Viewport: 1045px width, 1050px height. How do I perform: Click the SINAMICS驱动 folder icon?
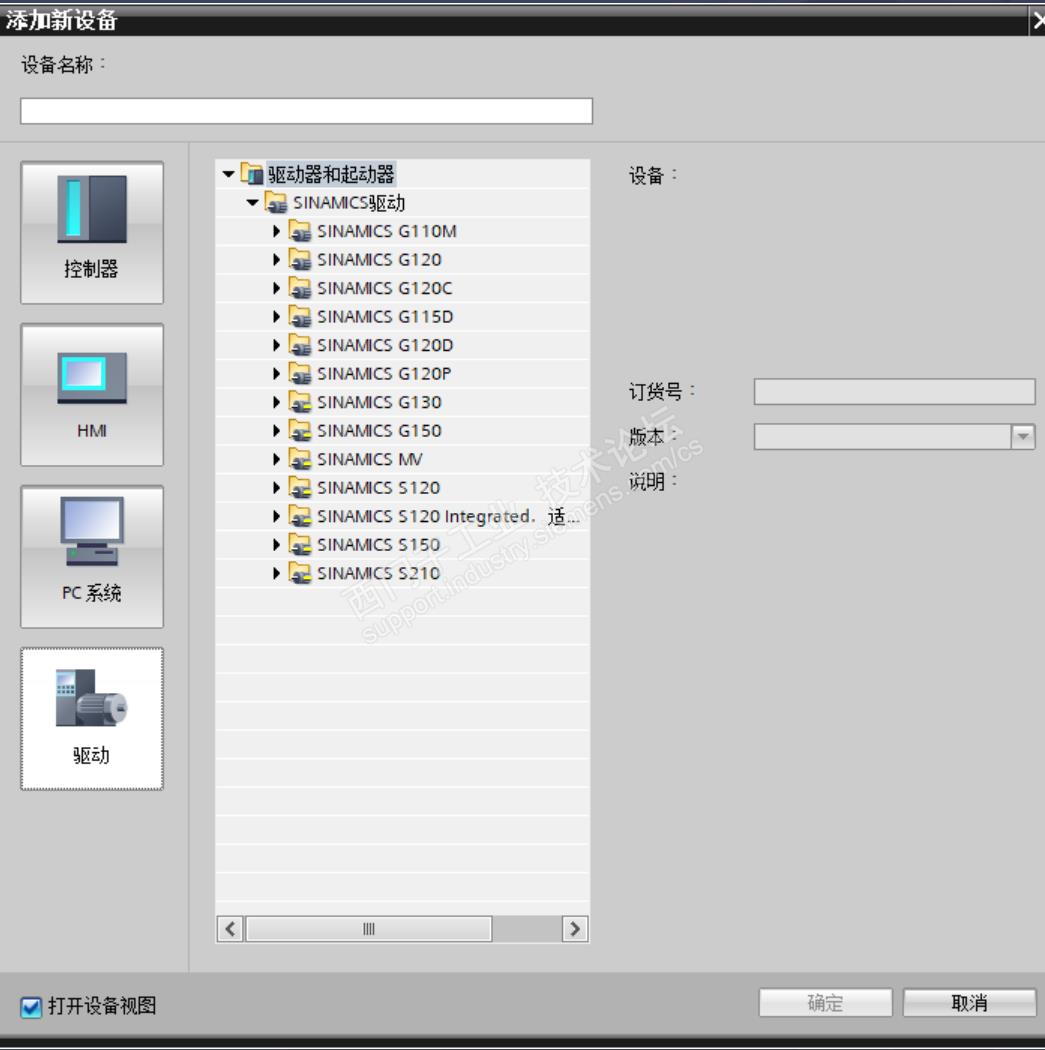276,202
